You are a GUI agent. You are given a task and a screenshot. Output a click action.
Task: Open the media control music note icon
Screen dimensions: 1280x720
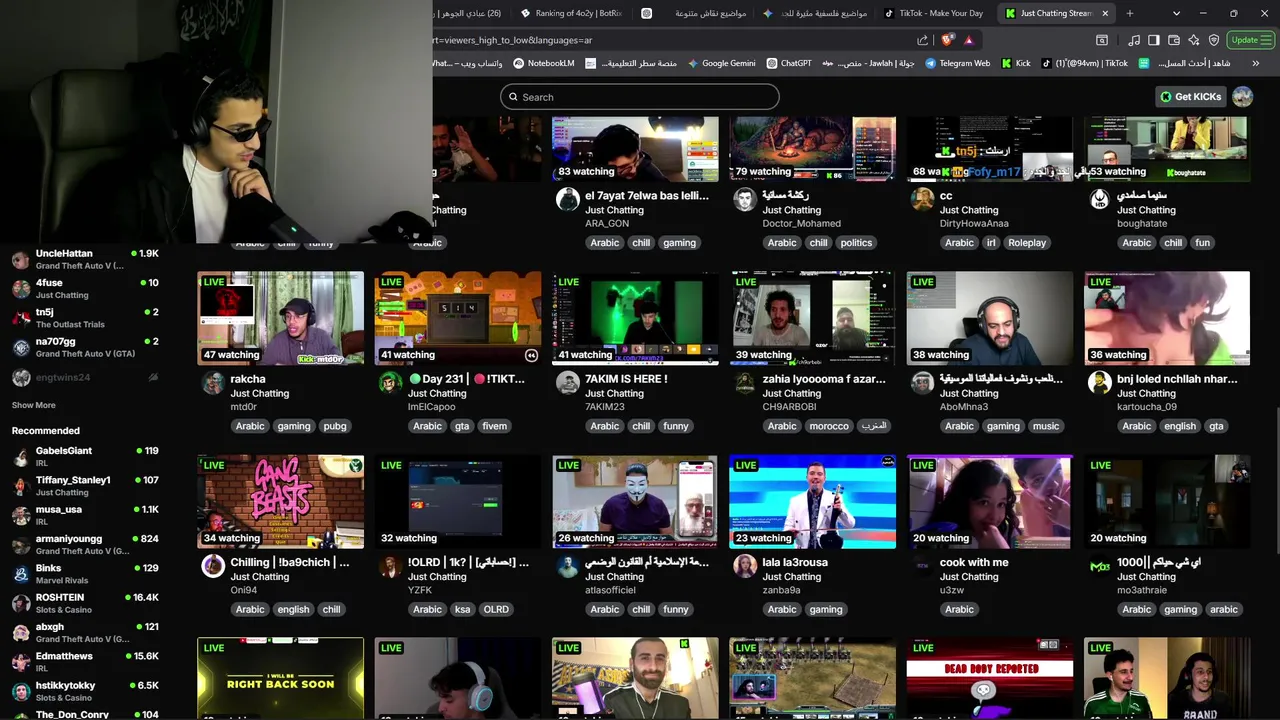1133,40
